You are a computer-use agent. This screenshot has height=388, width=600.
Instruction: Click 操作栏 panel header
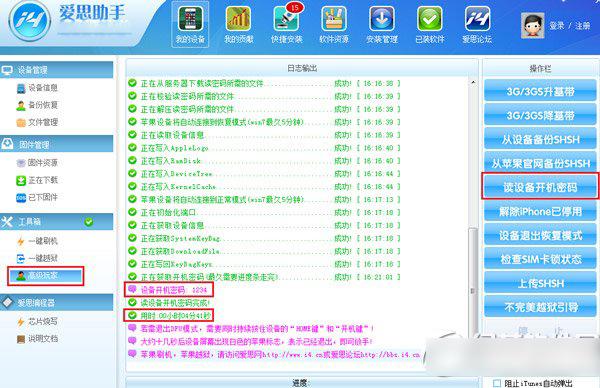tap(540, 68)
